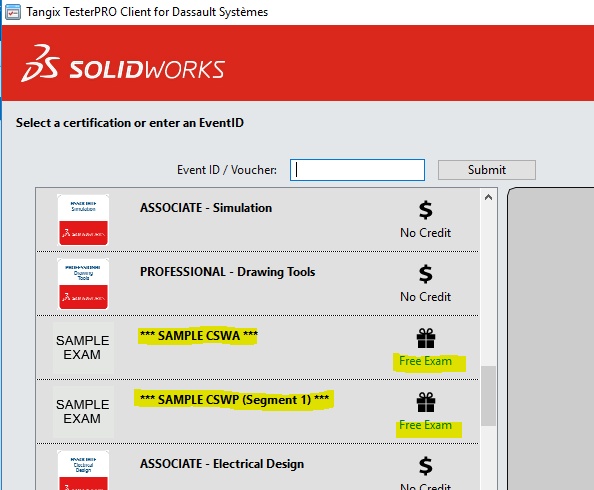Click No Credit under ASSOCIATE - Simulation
The image size is (594, 490).
click(425, 233)
